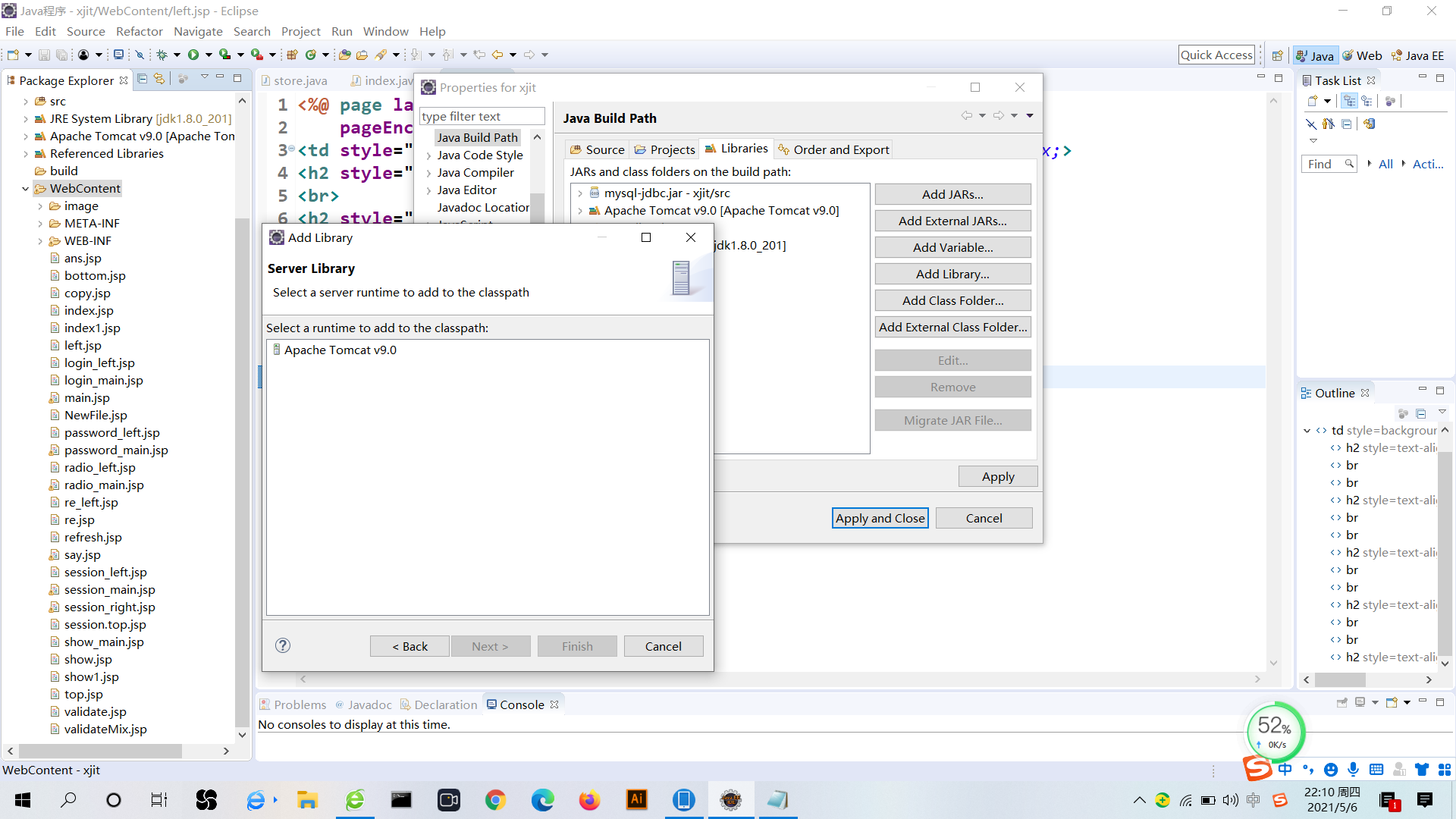Image resolution: width=1456 pixels, height=819 pixels.
Task: Click the Open Console icon in Console view
Action: coord(1392,702)
